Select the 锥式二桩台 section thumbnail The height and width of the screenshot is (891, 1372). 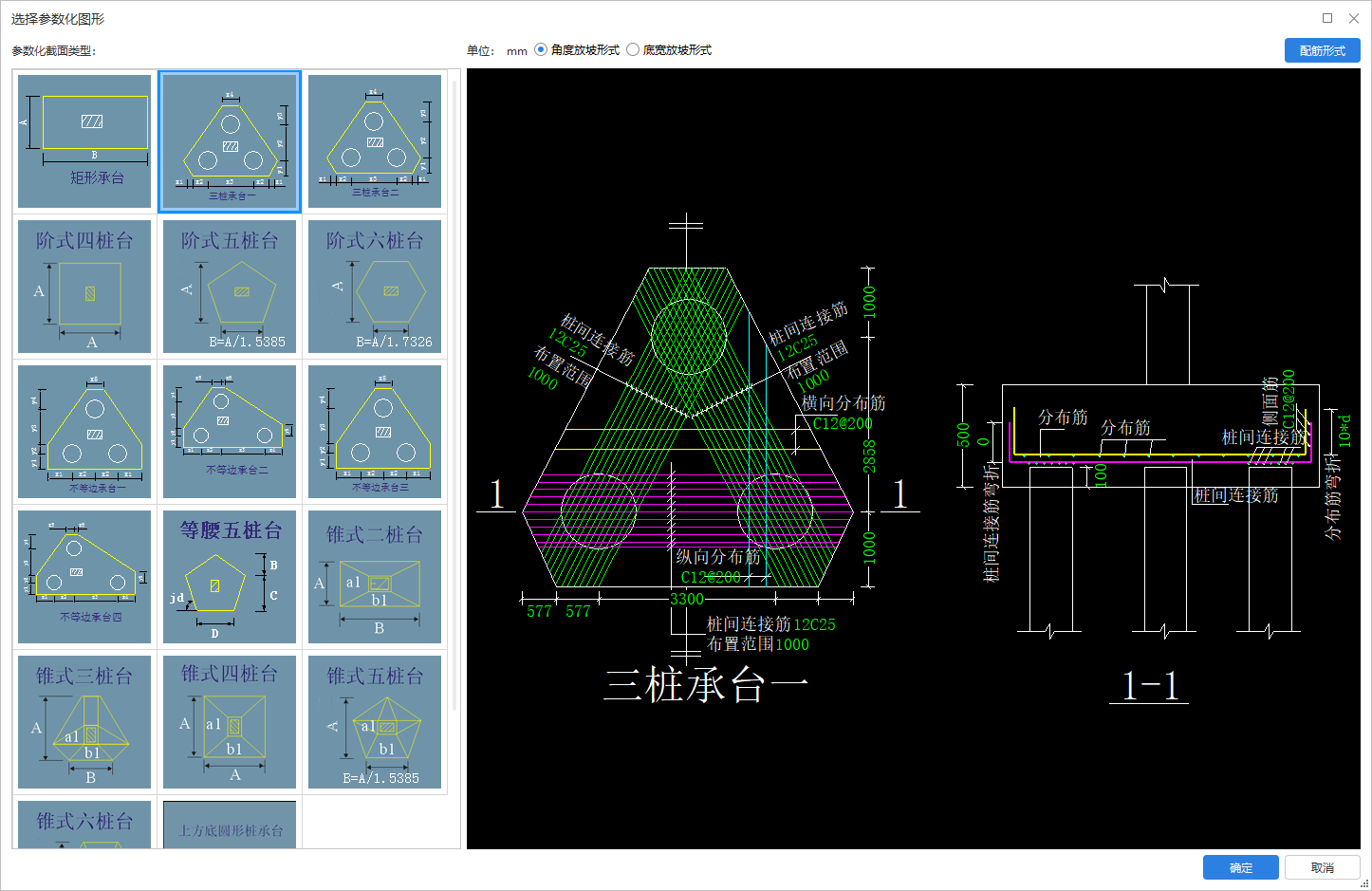pos(375,577)
